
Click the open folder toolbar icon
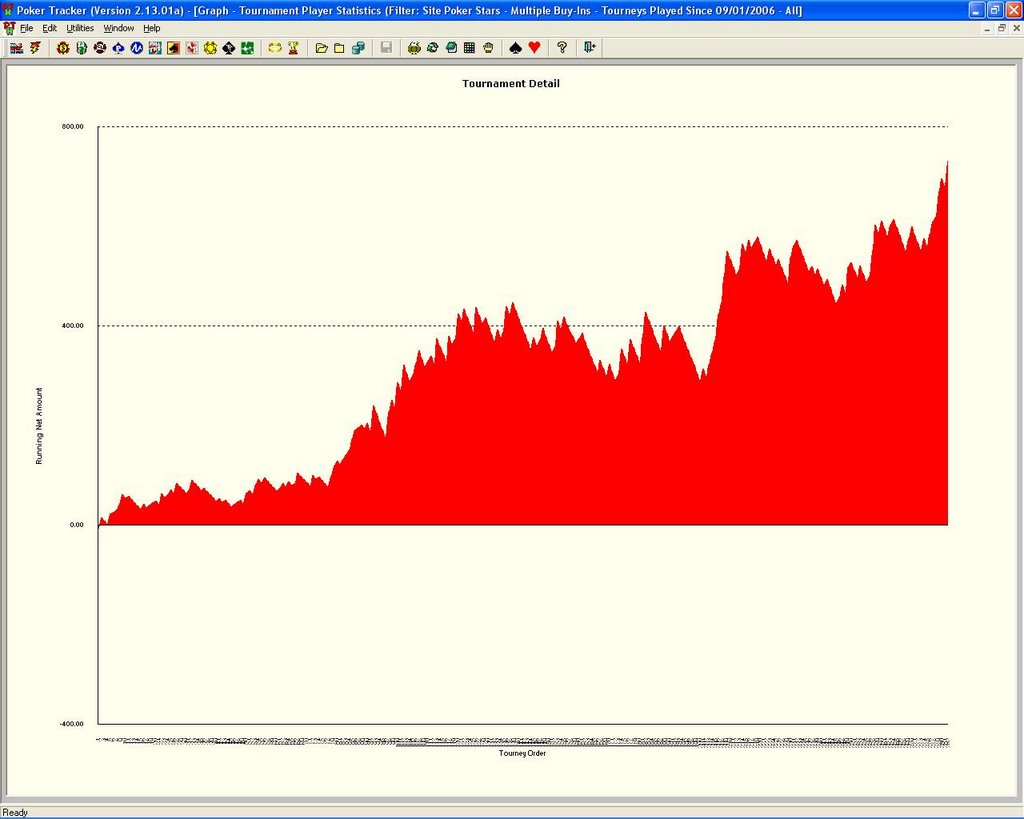point(321,48)
